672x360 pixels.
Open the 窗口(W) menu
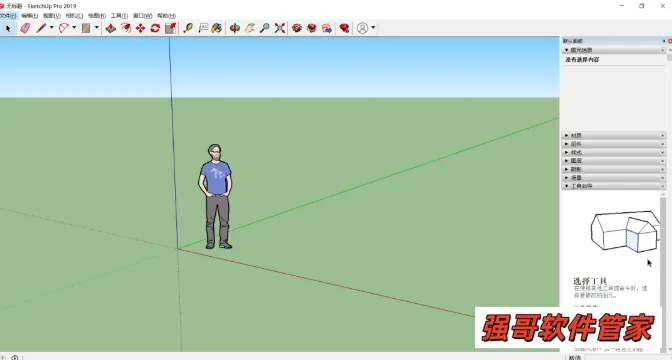[x=142, y=15]
